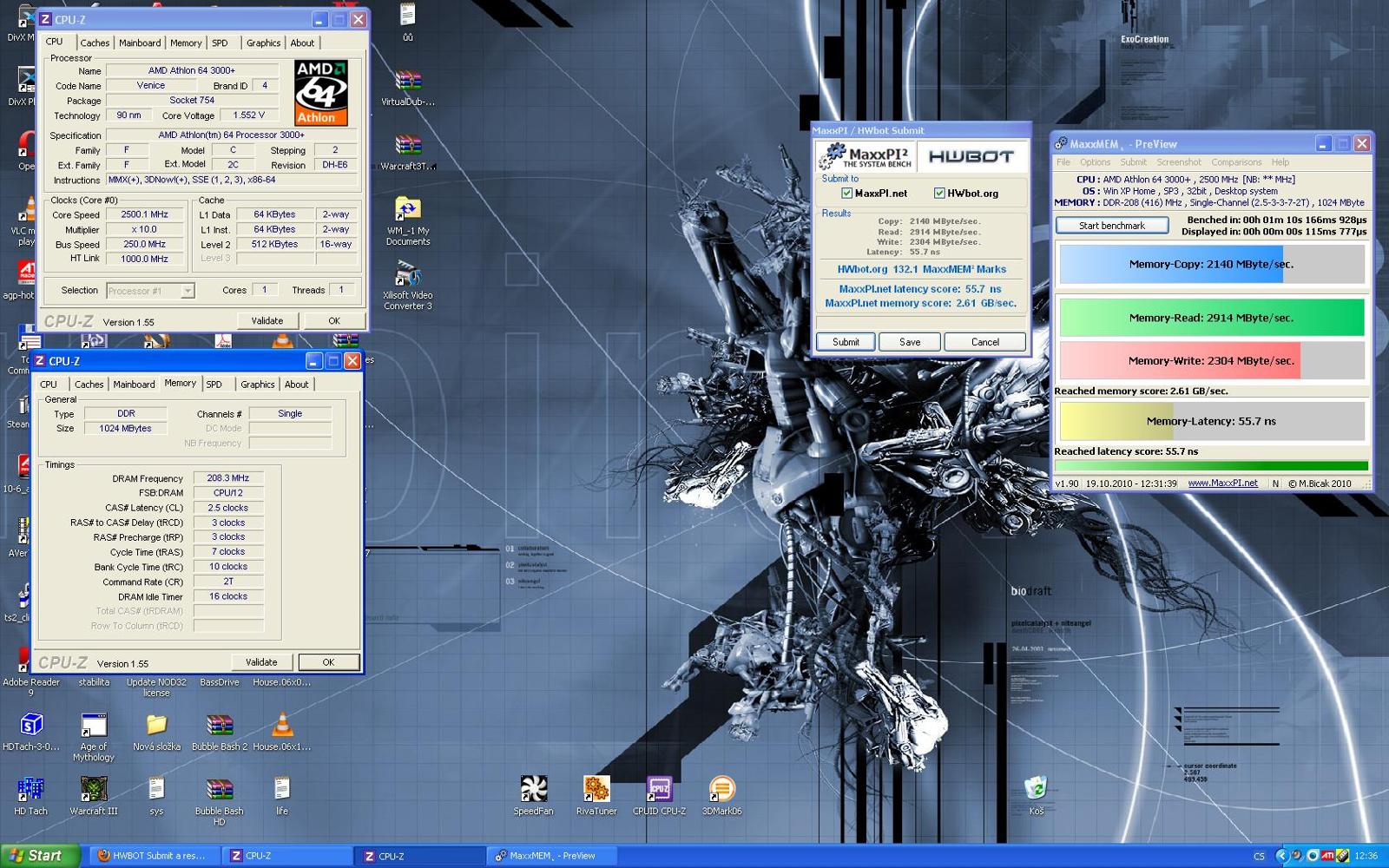
Task: Click memory Size 1024 MBytes value
Action: pos(126,429)
